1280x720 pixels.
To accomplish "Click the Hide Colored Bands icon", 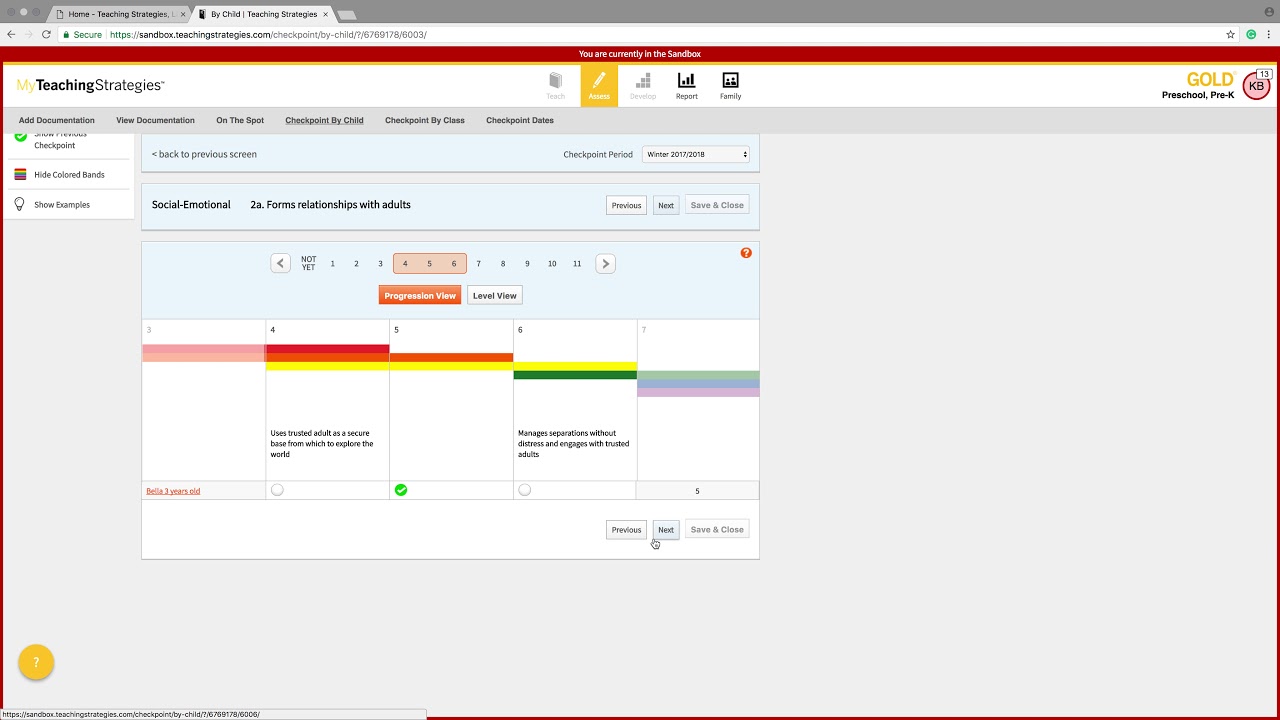I will (x=20, y=174).
